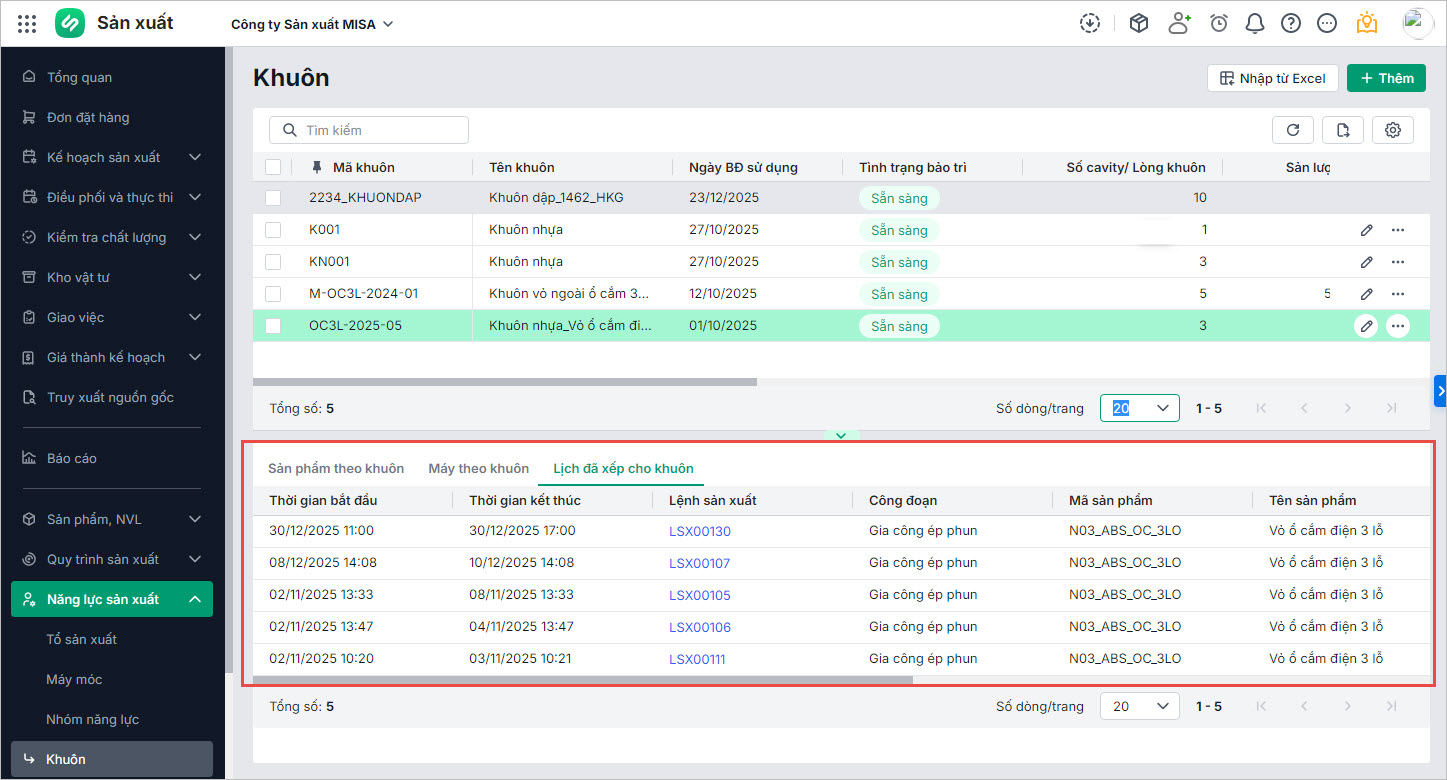This screenshot has height=780, width=1447.
Task: Click the Thêm button
Action: (1386, 78)
